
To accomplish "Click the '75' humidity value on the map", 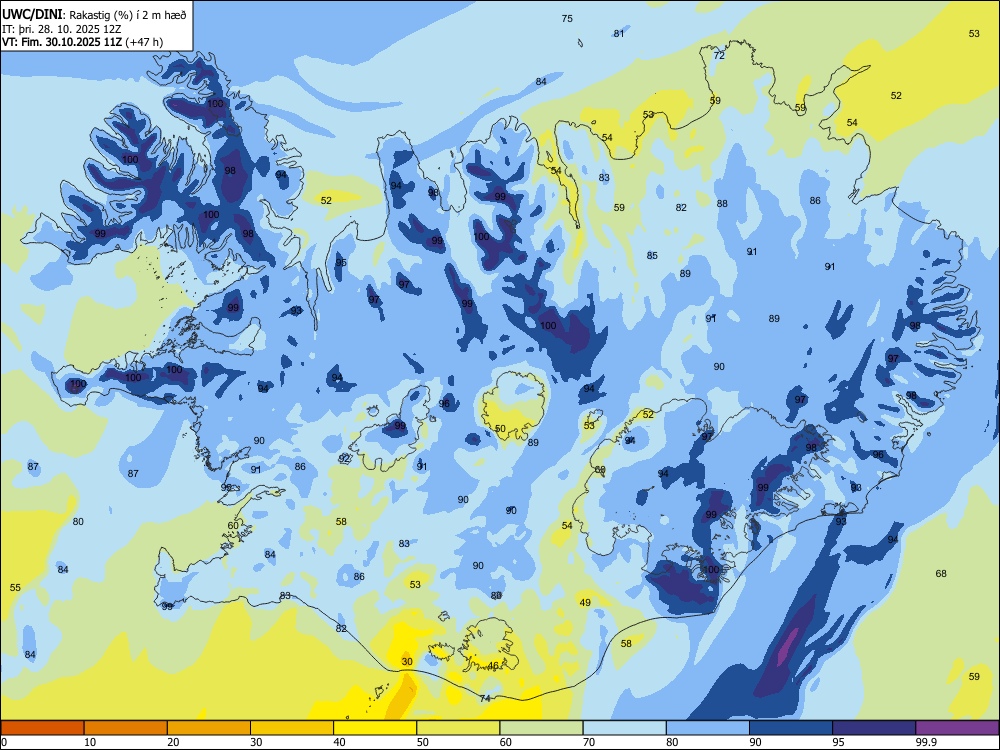I will tap(567, 18).
